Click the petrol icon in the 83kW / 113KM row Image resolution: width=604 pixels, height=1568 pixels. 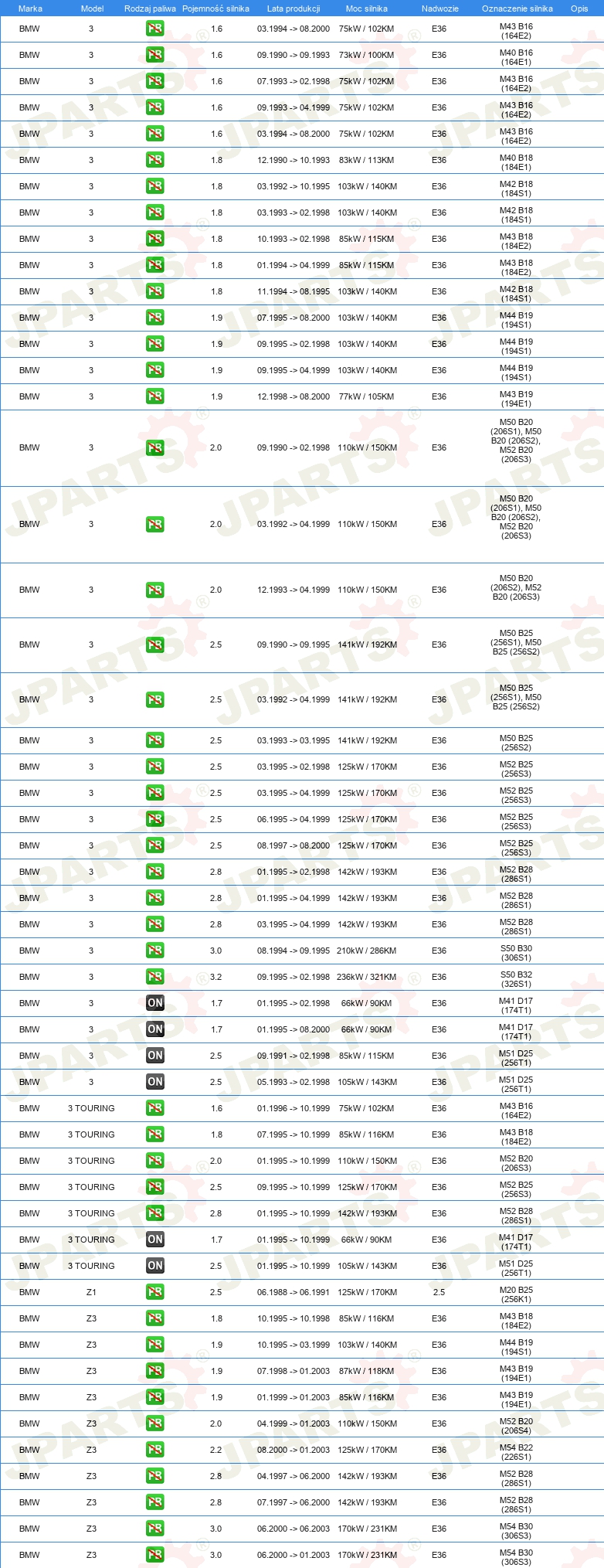[x=155, y=160]
